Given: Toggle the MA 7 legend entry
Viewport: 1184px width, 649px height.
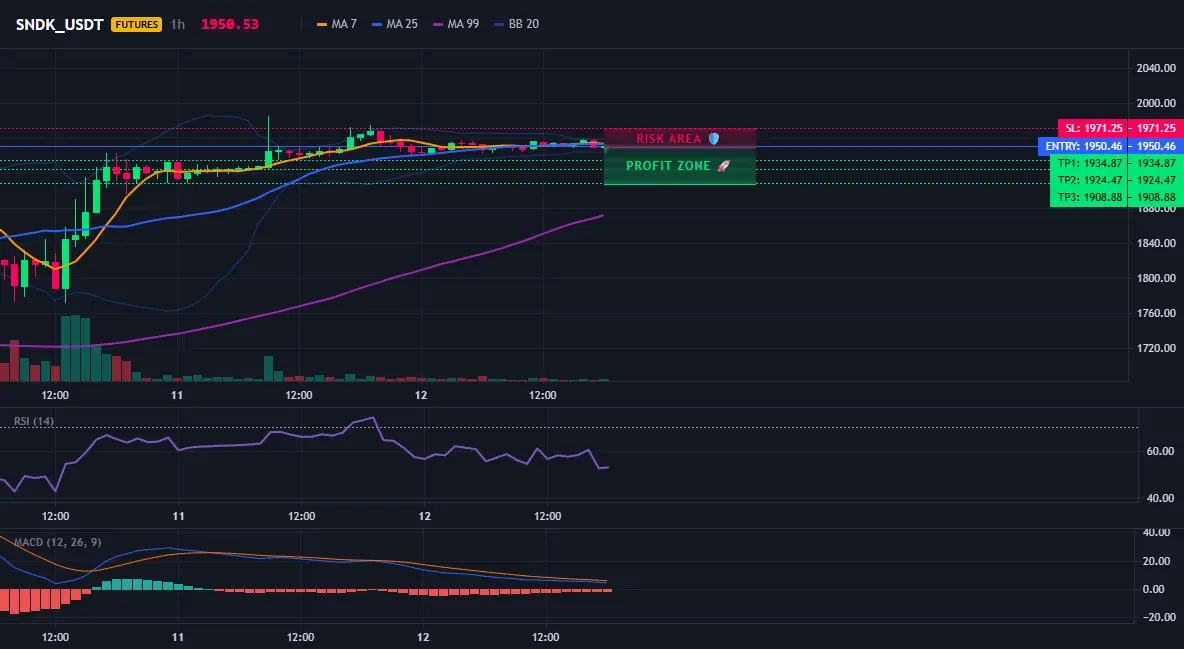Looking at the screenshot, I should 337,24.
